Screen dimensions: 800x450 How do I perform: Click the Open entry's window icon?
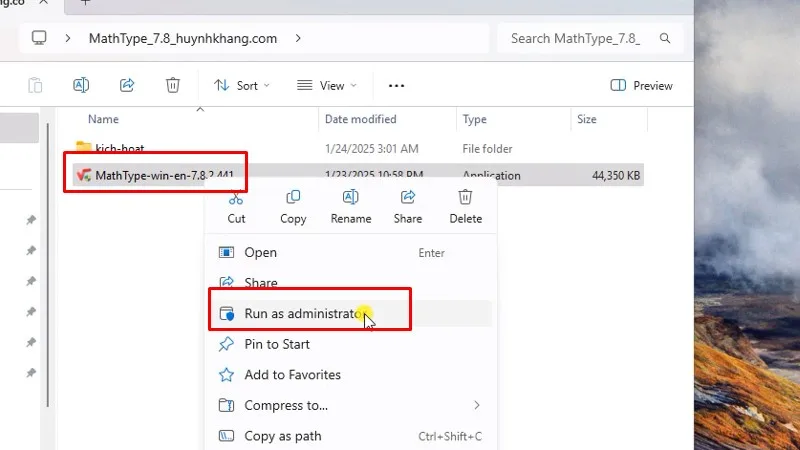(226, 252)
